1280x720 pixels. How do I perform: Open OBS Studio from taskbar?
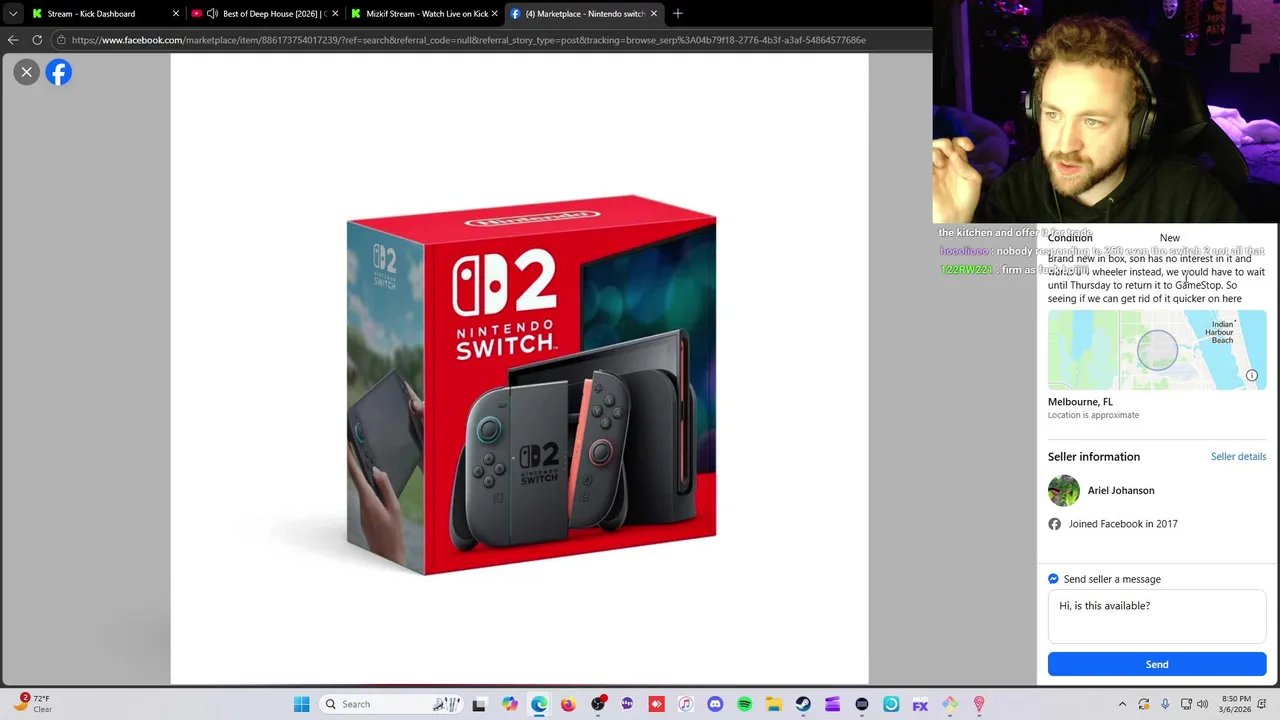pyautogui.click(x=598, y=704)
